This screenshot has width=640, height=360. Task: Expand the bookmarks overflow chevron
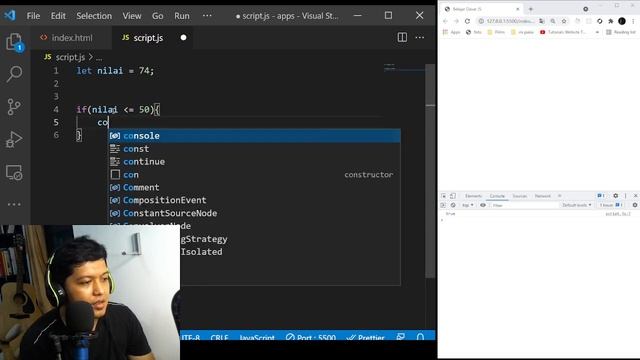click(597, 32)
